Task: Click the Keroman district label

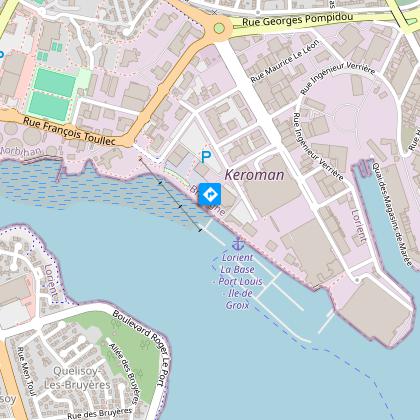Action: pyautogui.click(x=254, y=175)
